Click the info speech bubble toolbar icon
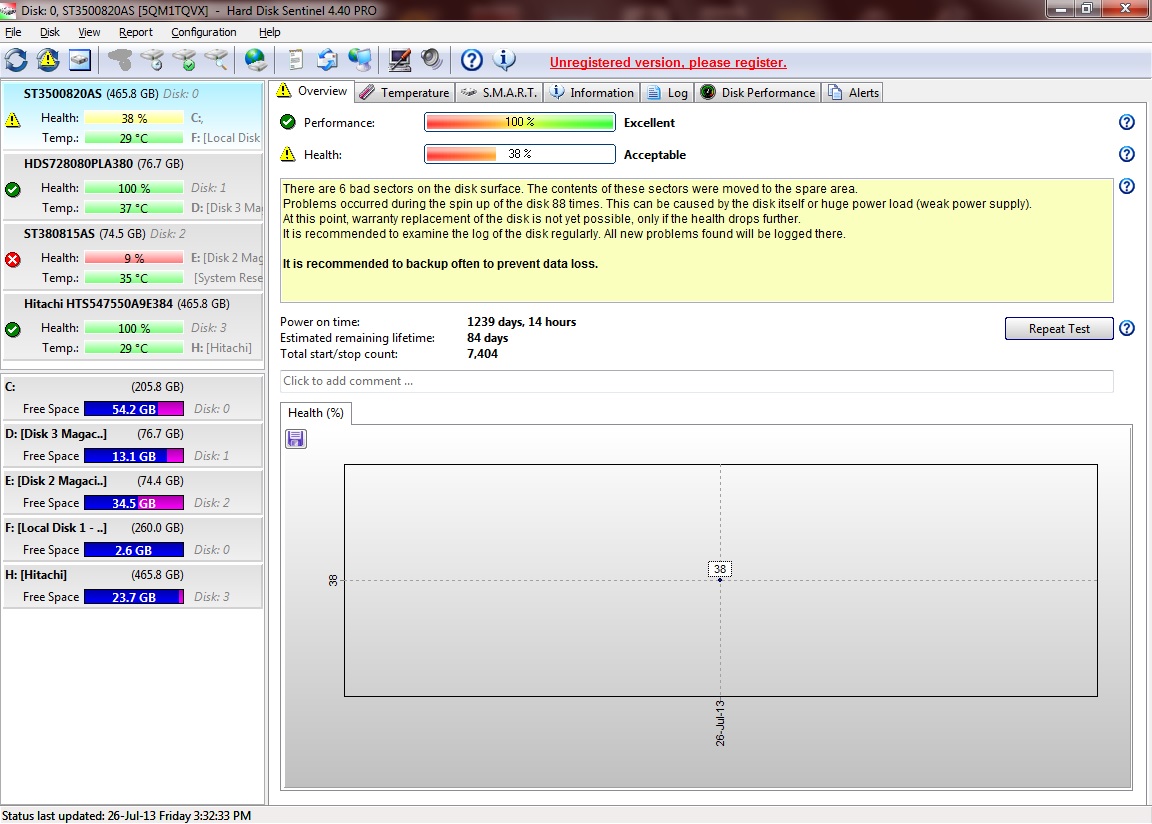Image resolution: width=1152 pixels, height=824 pixels. pos(504,60)
